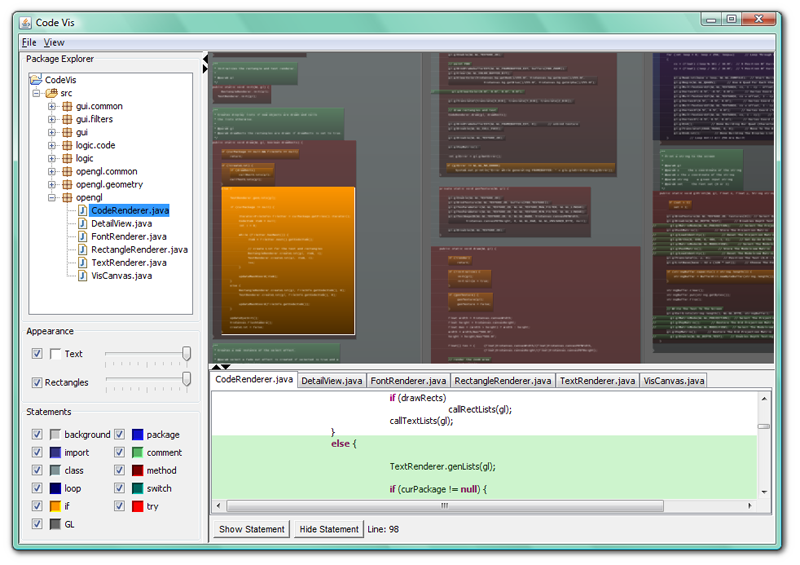Open the File menu

[x=29, y=42]
